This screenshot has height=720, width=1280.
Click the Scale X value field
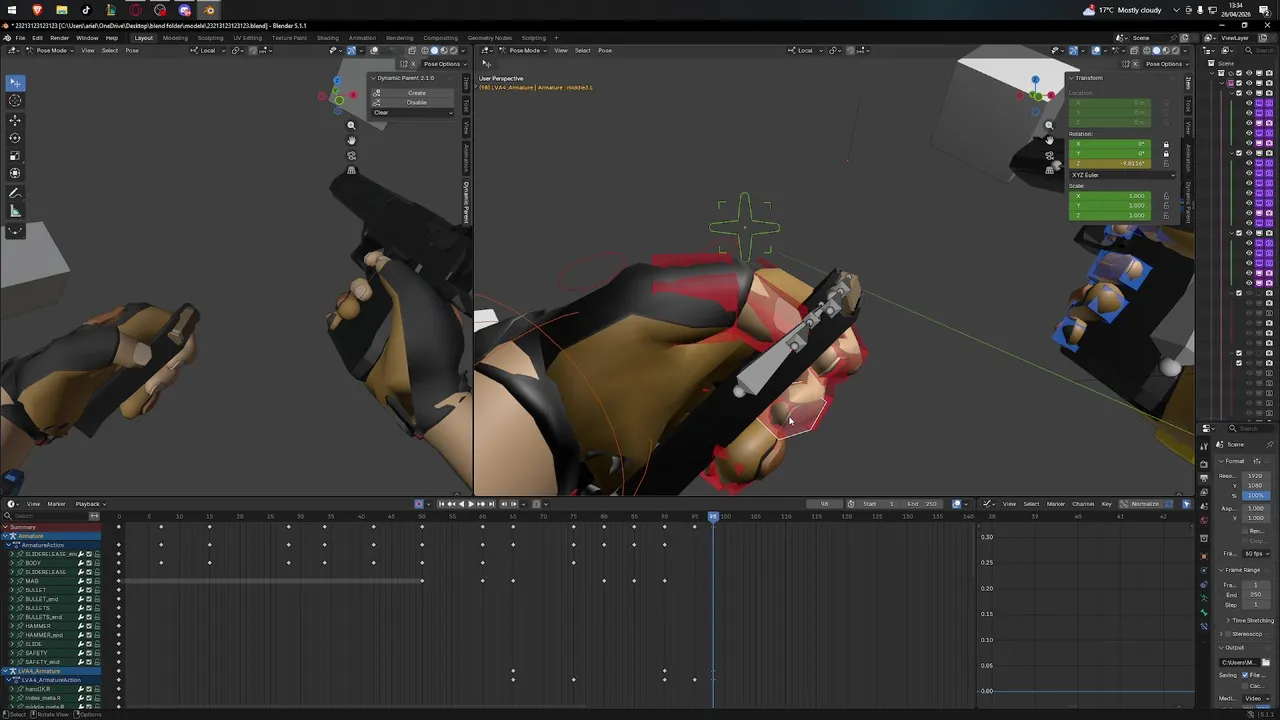coord(1110,196)
